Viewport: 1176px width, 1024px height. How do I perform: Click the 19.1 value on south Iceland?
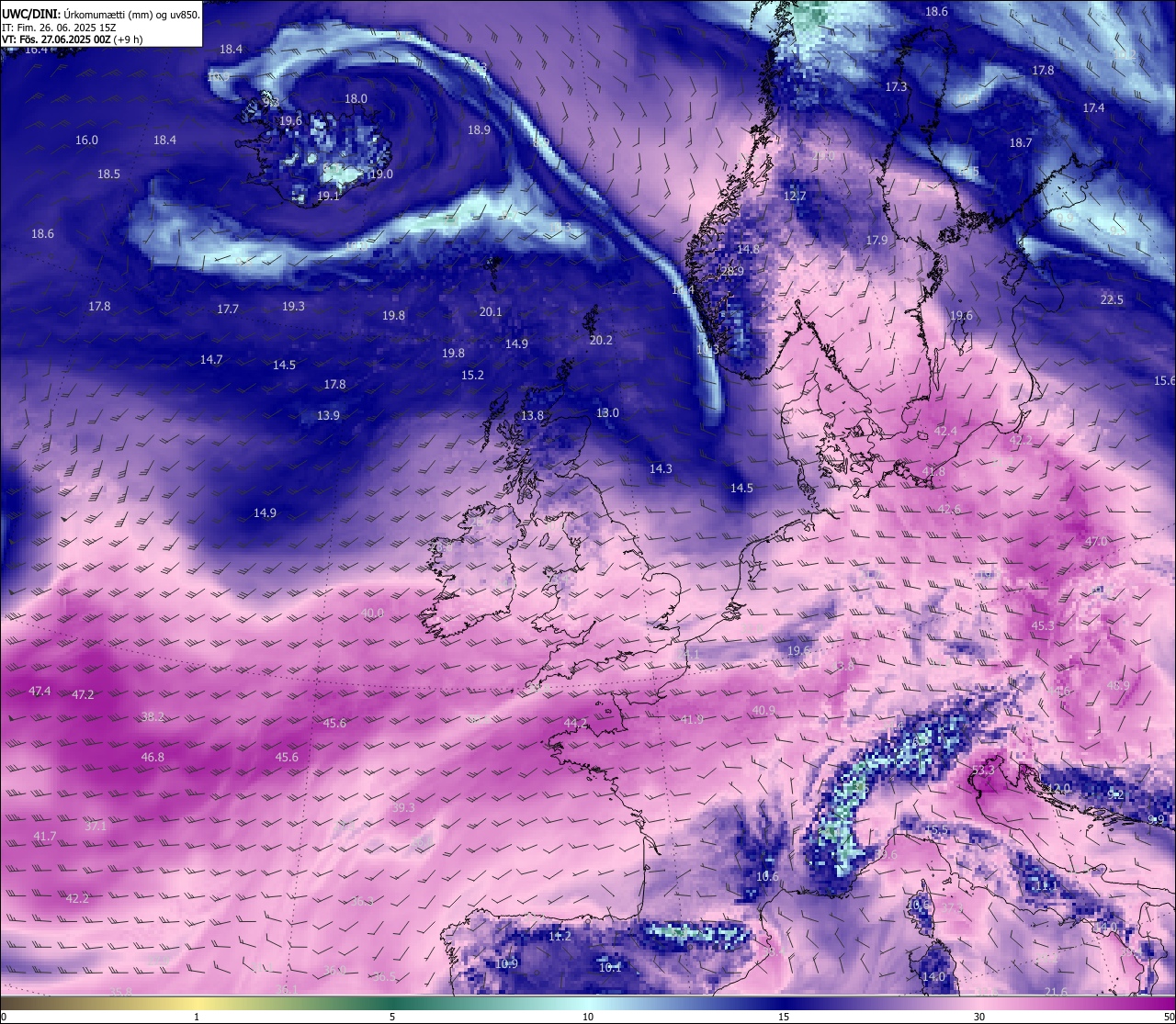click(x=328, y=197)
